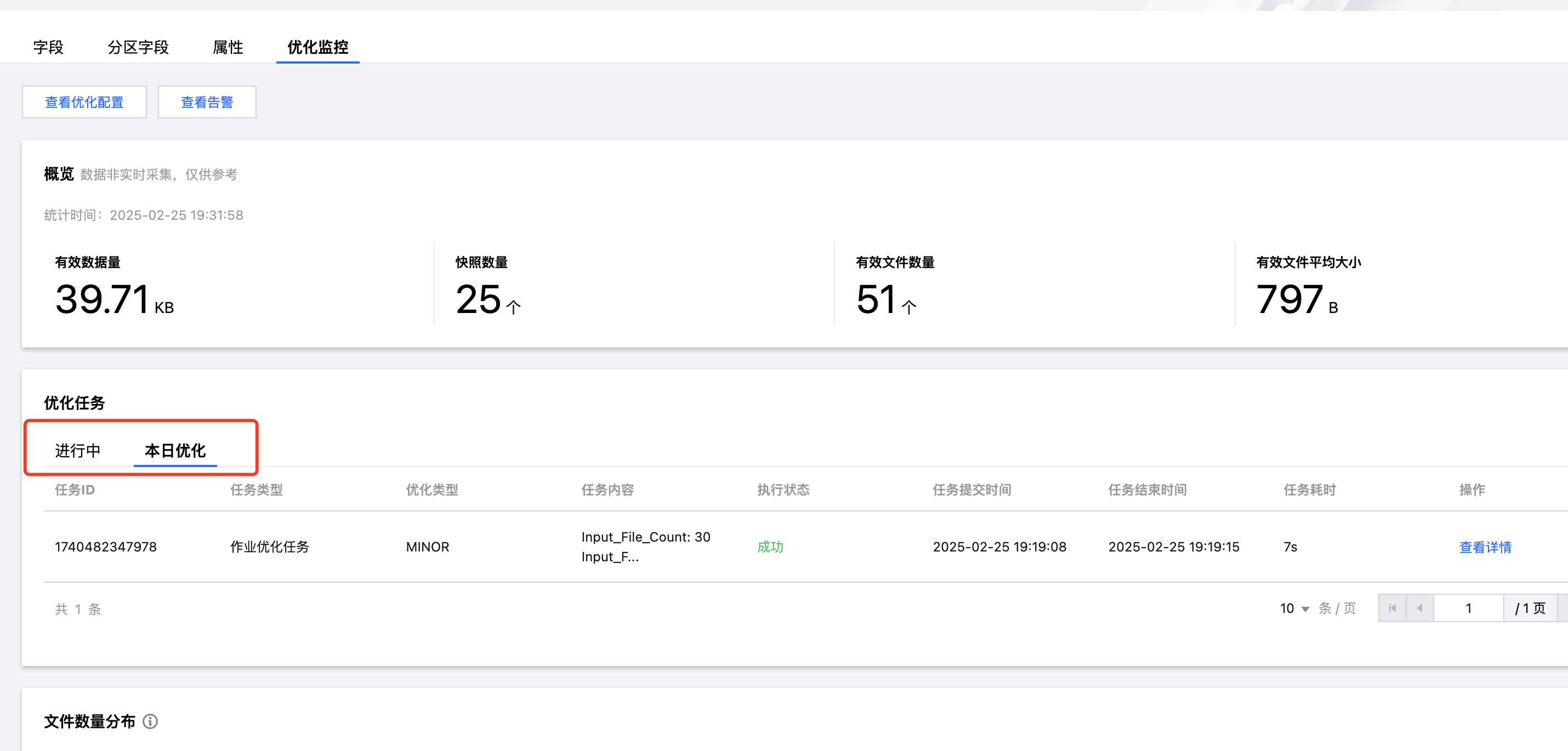
Task: Click the 有效文件数量 label
Action: pos(895,261)
